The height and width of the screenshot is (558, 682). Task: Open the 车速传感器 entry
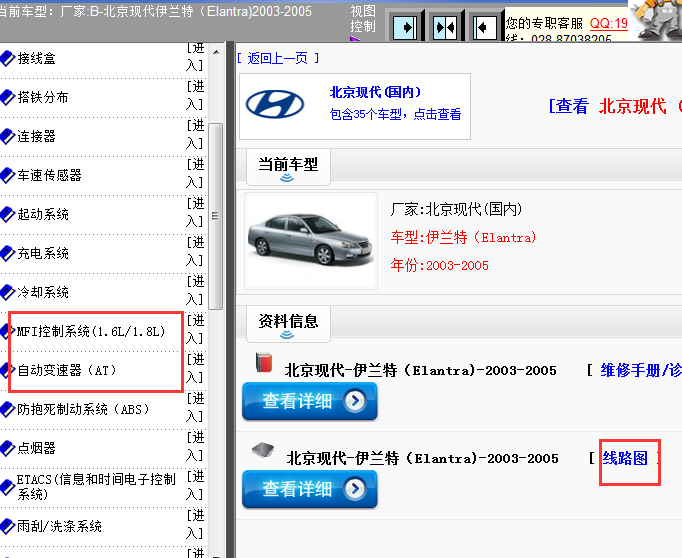point(50,175)
